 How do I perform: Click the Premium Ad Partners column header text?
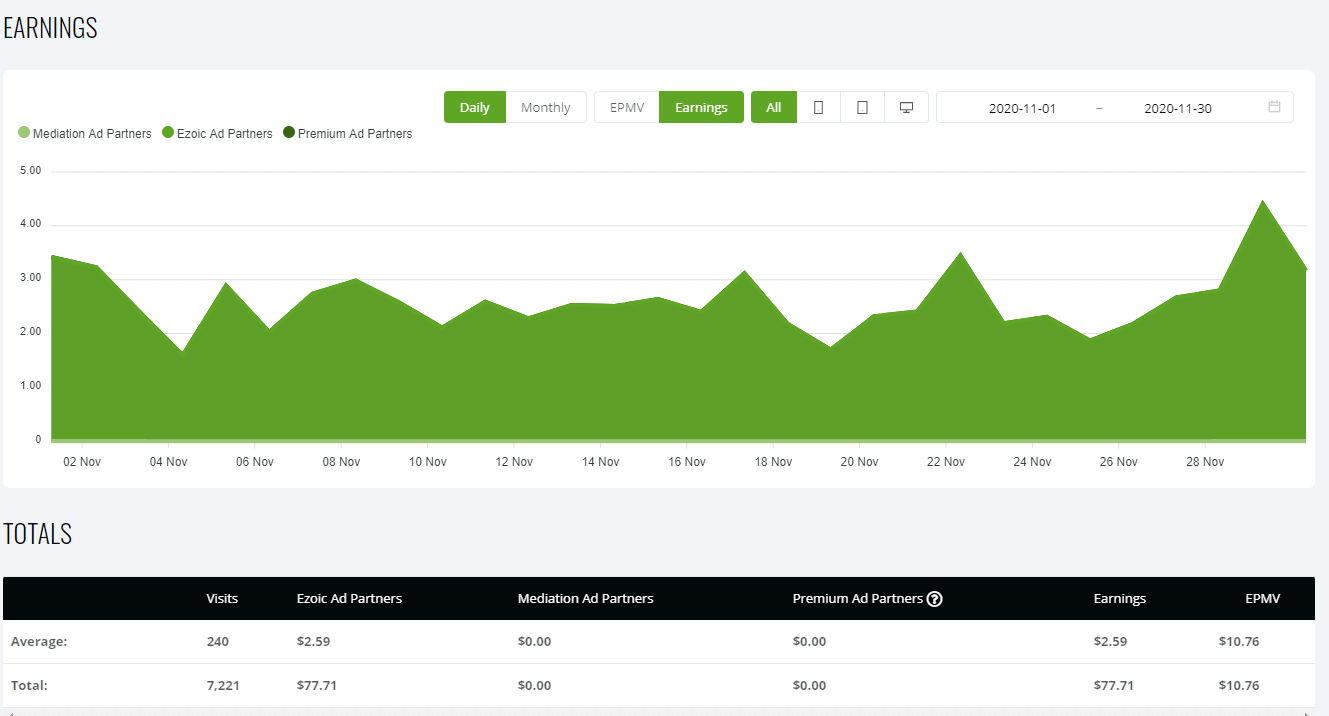tap(858, 599)
